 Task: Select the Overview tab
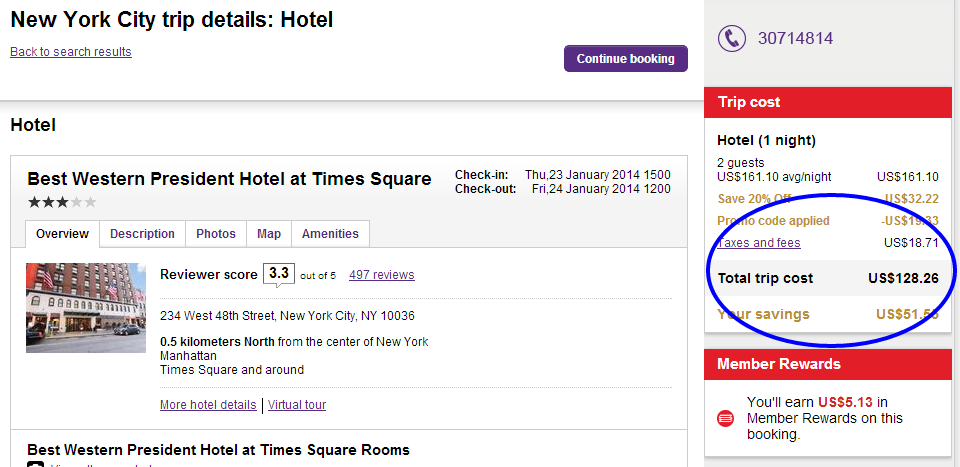62,234
